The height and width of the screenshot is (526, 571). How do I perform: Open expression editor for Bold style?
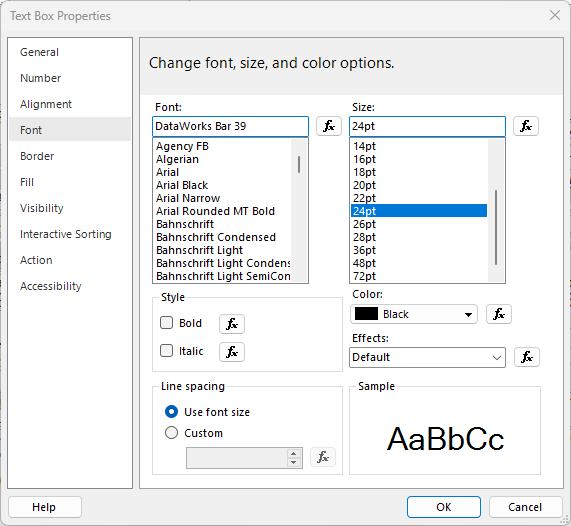coord(232,324)
